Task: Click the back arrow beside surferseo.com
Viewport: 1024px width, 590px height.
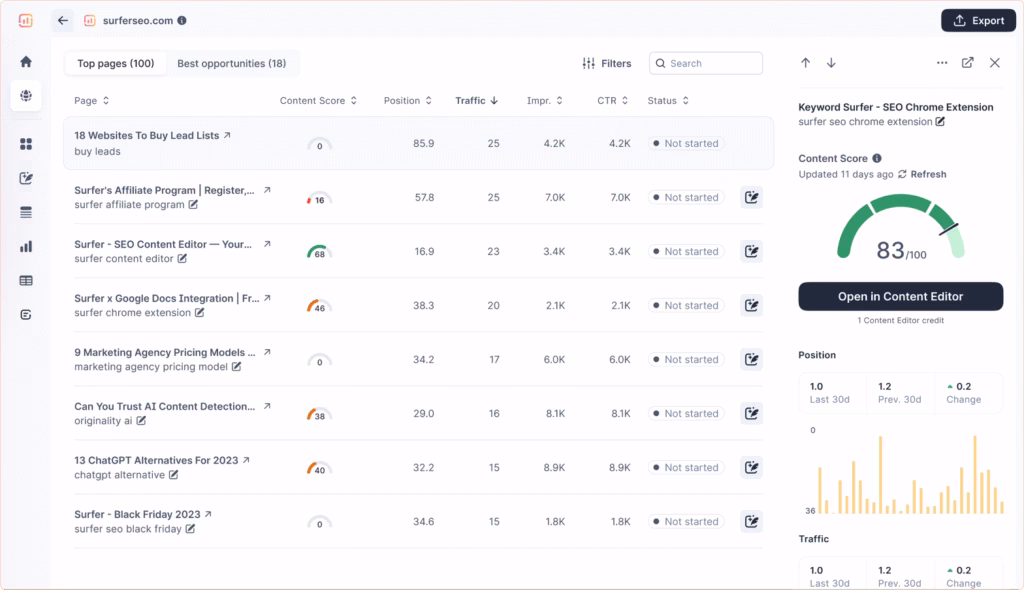Action: click(x=62, y=19)
